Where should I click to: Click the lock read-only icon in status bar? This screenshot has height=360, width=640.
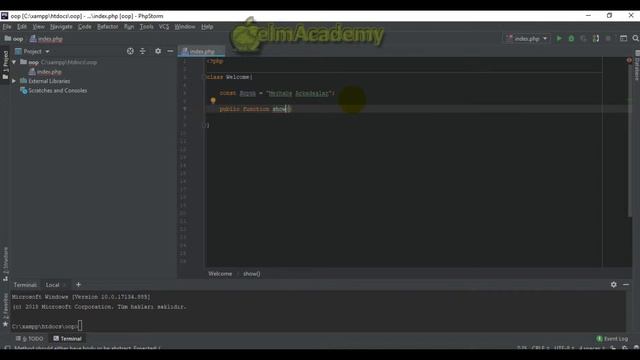[x=613, y=349]
